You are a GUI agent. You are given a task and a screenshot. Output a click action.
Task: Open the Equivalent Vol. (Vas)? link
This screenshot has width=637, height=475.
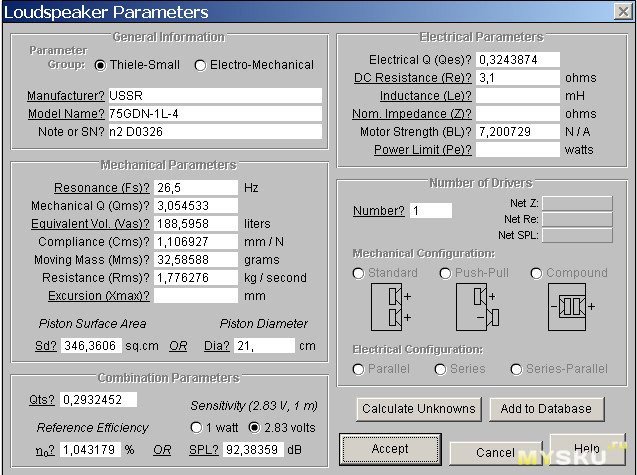[x=90, y=224]
